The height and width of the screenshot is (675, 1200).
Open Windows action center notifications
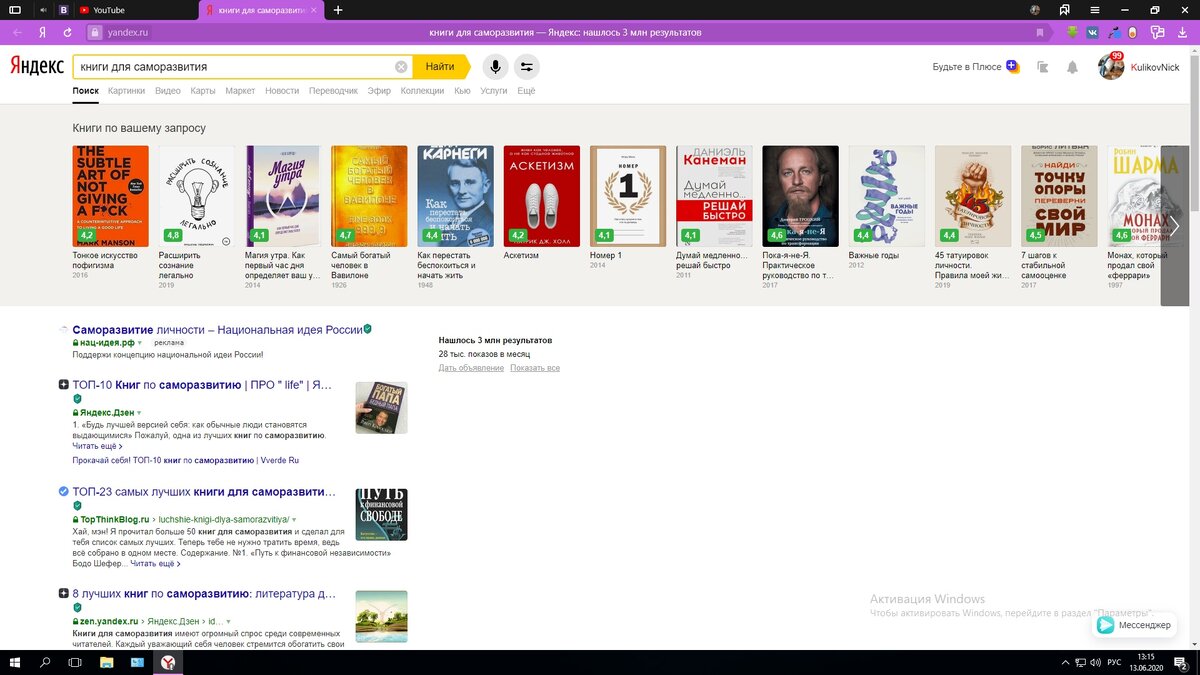pos(1183,663)
